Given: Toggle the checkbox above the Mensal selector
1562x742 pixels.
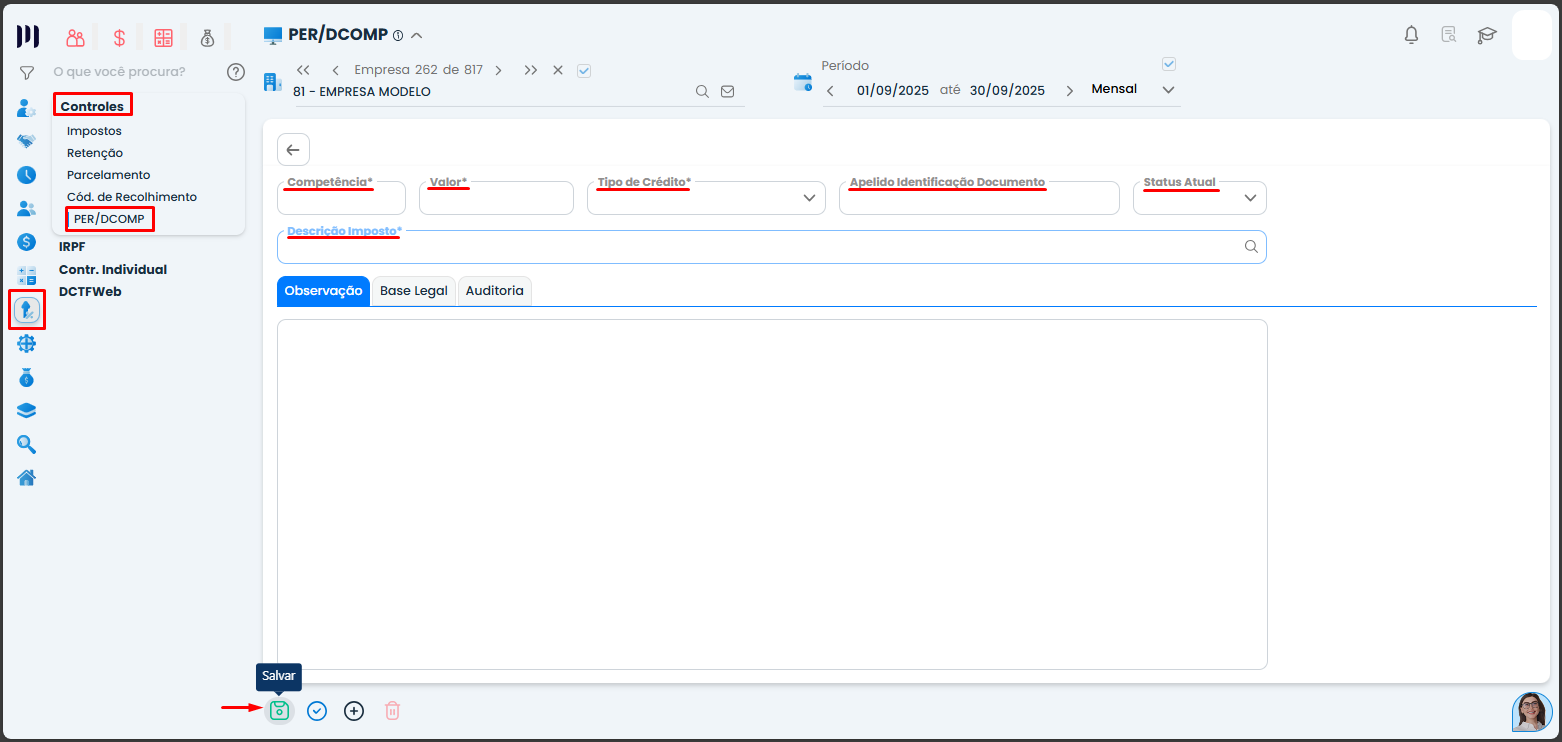Looking at the screenshot, I should 1168,64.
